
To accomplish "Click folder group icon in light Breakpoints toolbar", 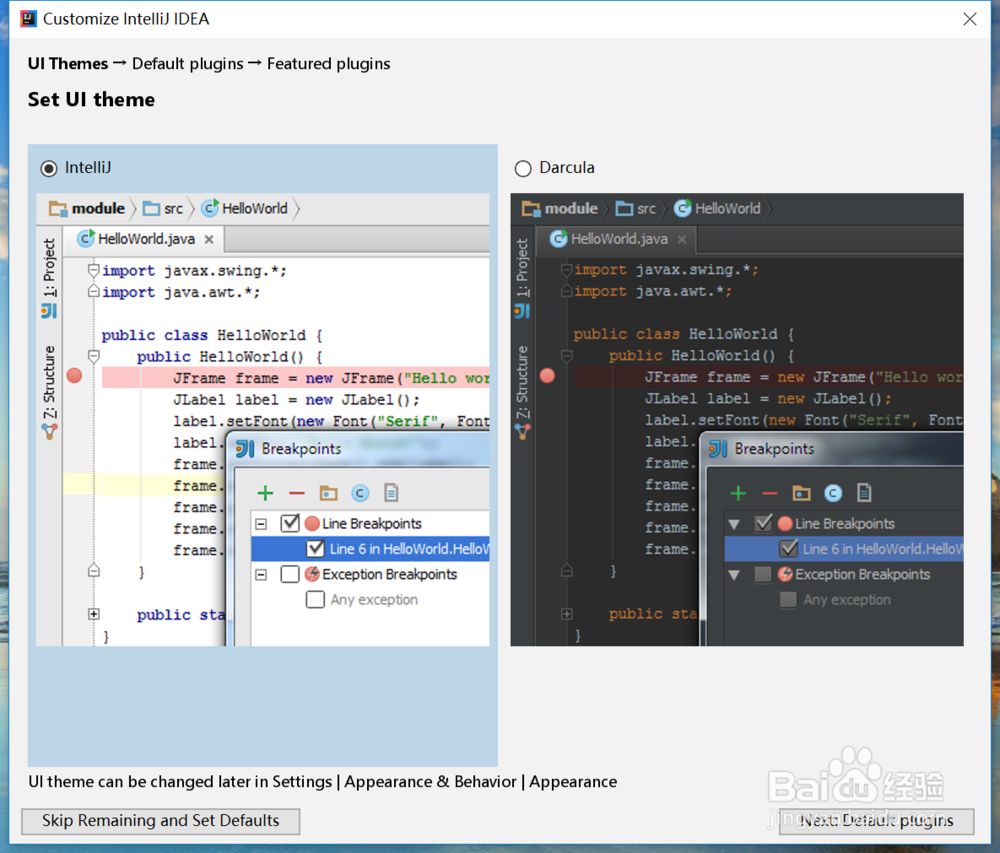I will coord(328,493).
